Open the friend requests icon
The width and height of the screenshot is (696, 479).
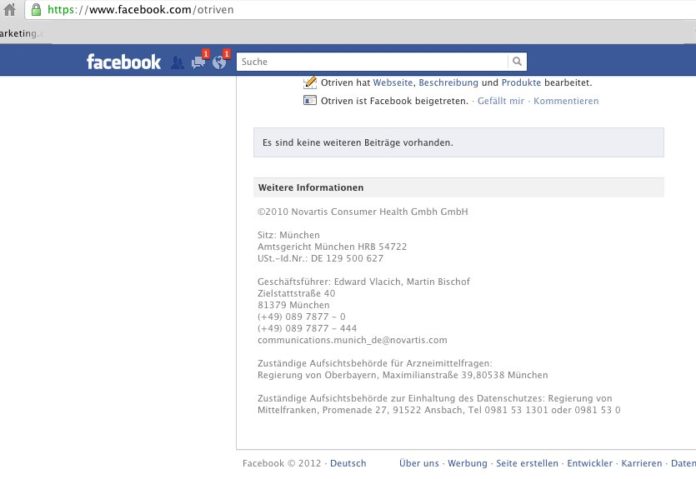tap(177, 63)
